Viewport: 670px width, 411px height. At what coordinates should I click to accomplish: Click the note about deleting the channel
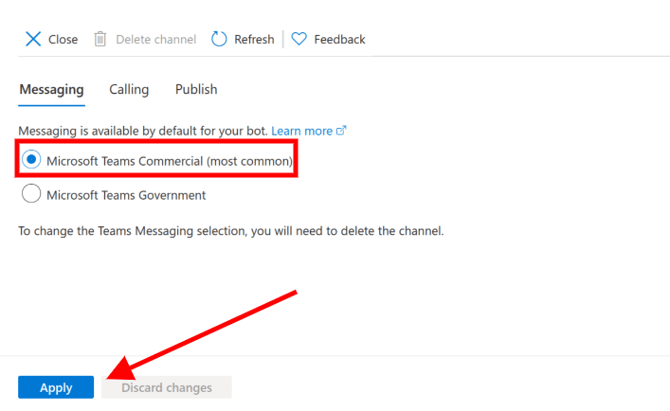point(231,231)
